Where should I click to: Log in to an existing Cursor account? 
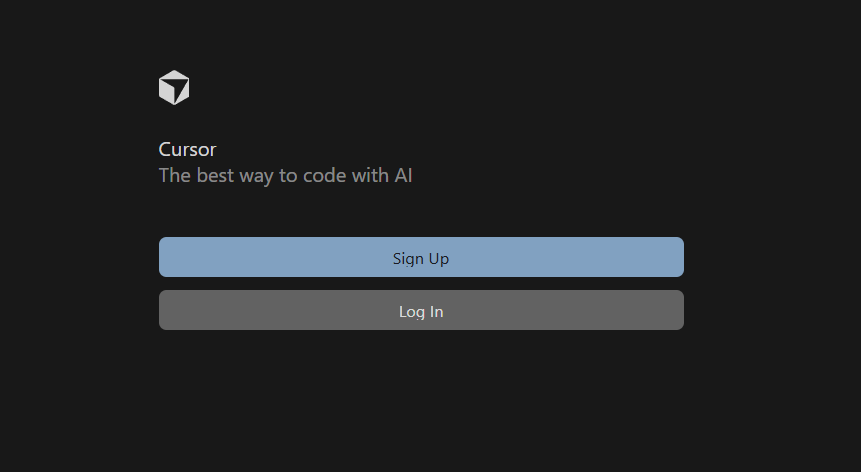[x=421, y=310]
